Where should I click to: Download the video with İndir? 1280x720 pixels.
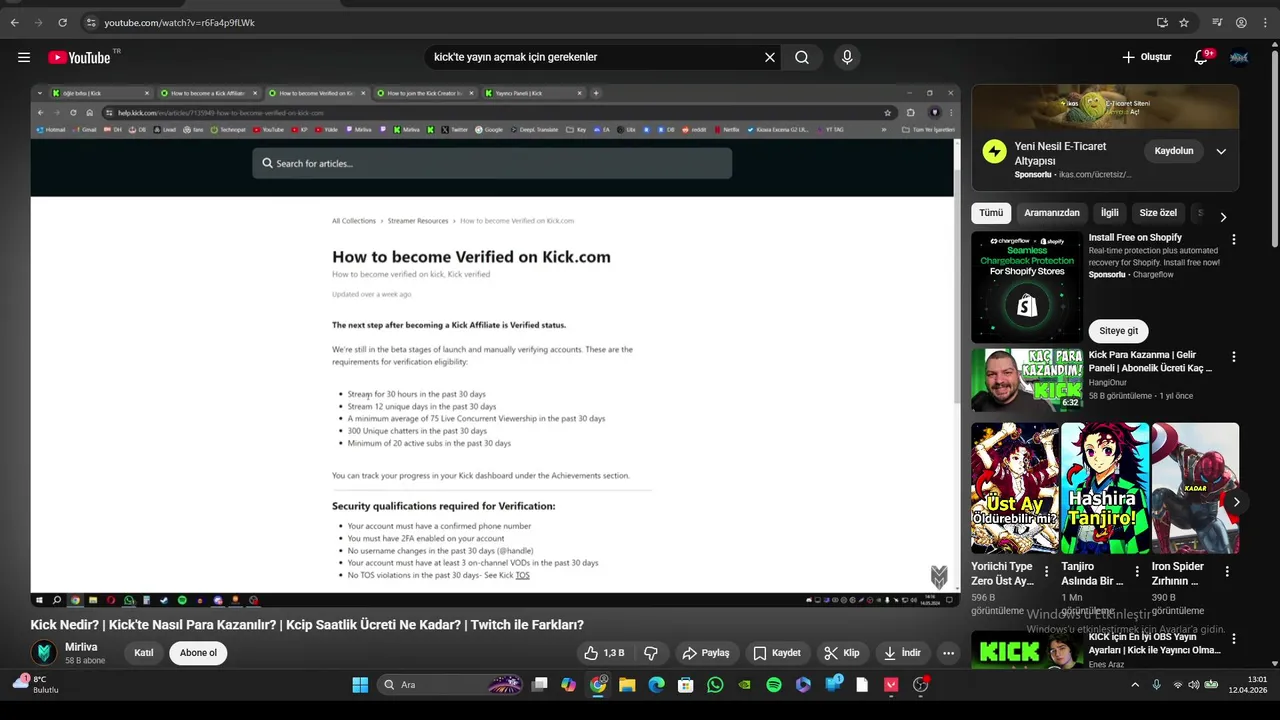[x=902, y=653]
